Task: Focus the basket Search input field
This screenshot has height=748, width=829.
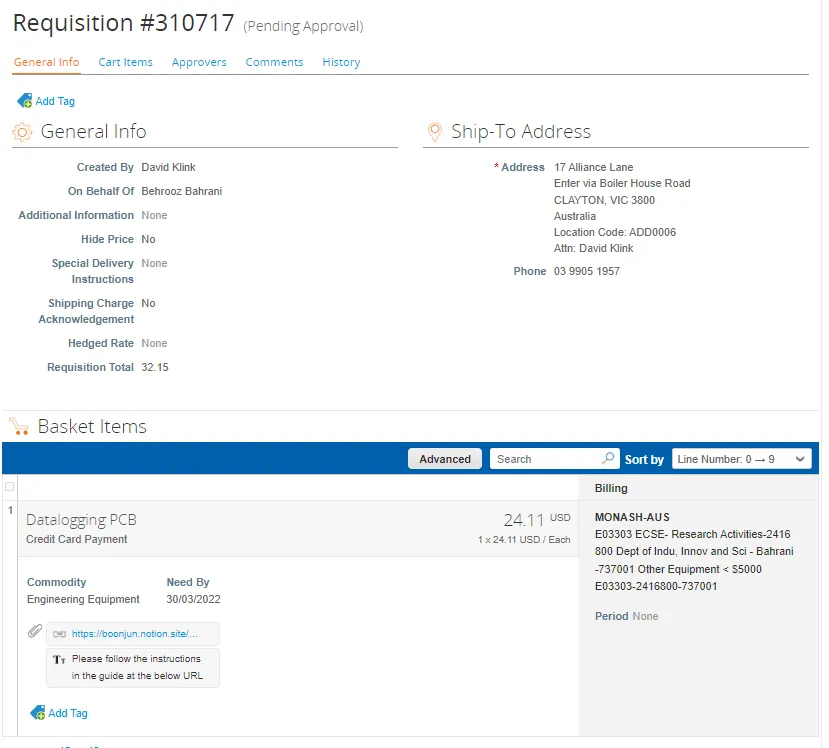Action: (545, 459)
